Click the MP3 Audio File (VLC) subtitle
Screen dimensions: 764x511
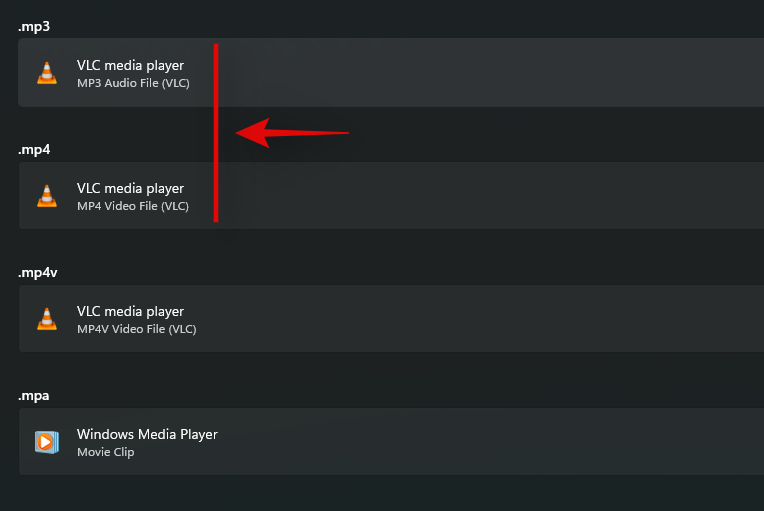coord(133,83)
